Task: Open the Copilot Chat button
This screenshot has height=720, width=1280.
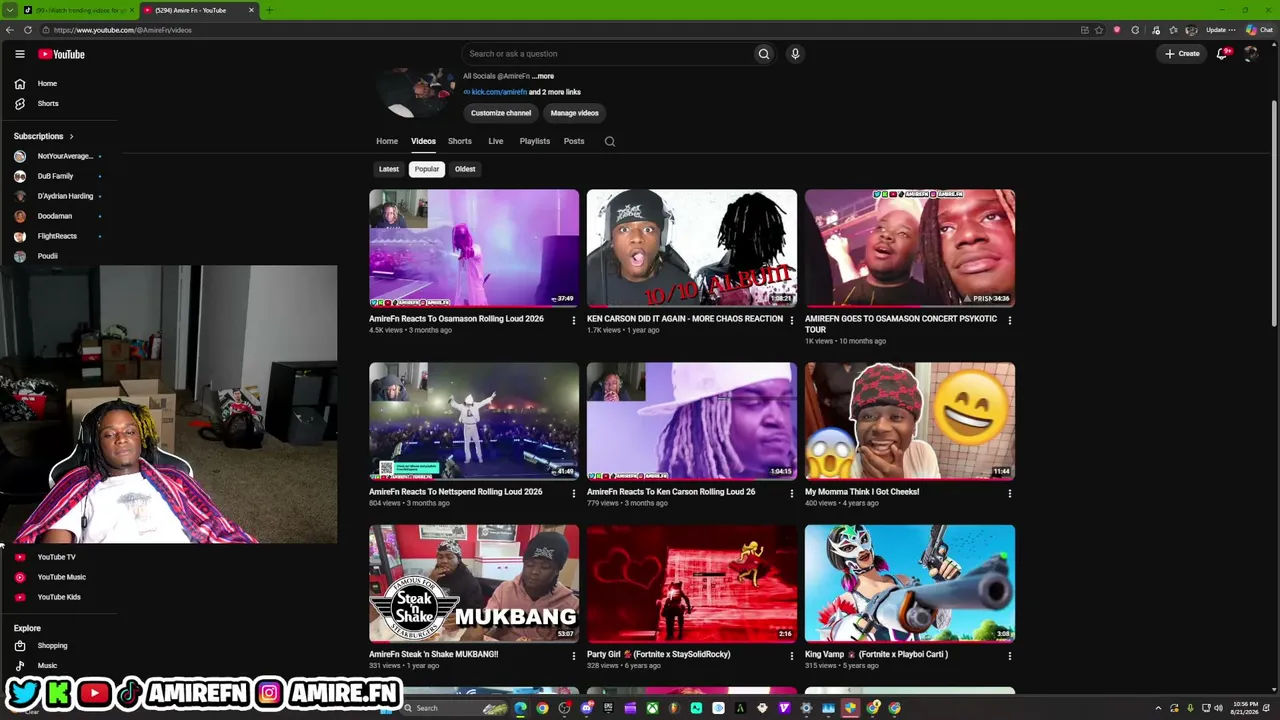Action: [x=1259, y=30]
